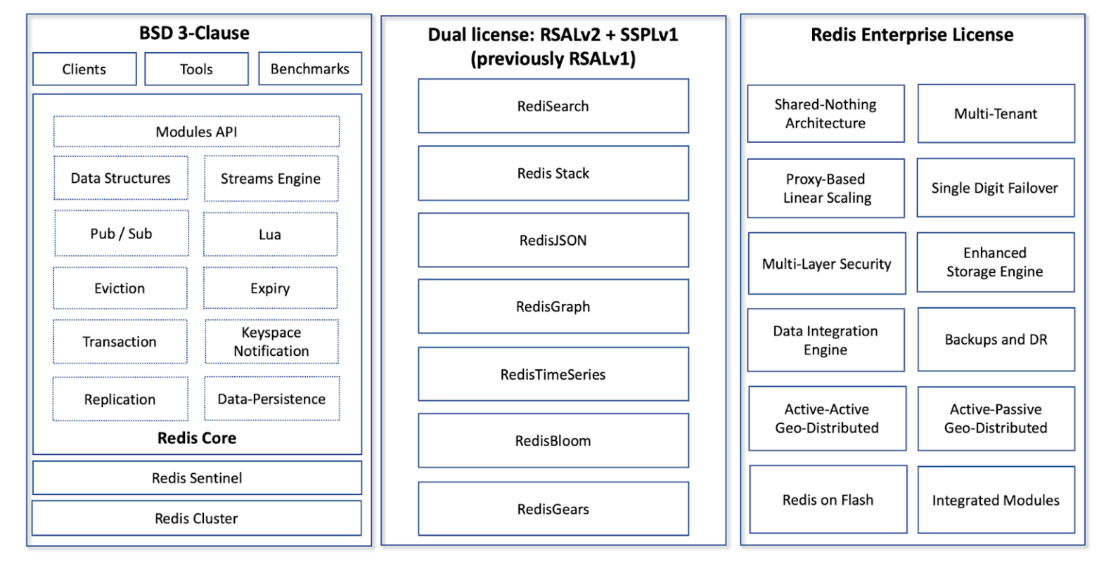
Task: Click the Integrated Modules box
Action: pos(996,500)
